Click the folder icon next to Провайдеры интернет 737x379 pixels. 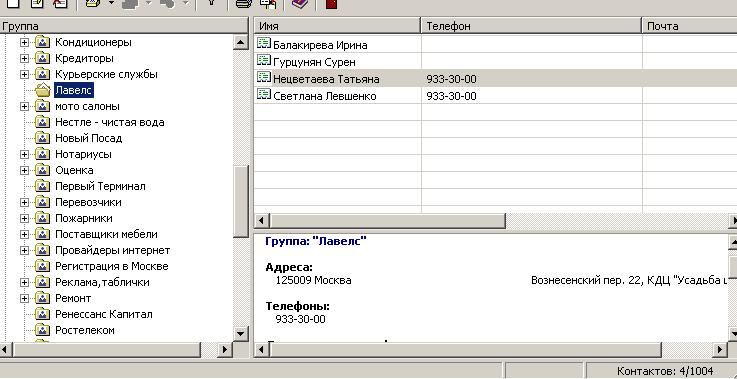click(x=43, y=250)
